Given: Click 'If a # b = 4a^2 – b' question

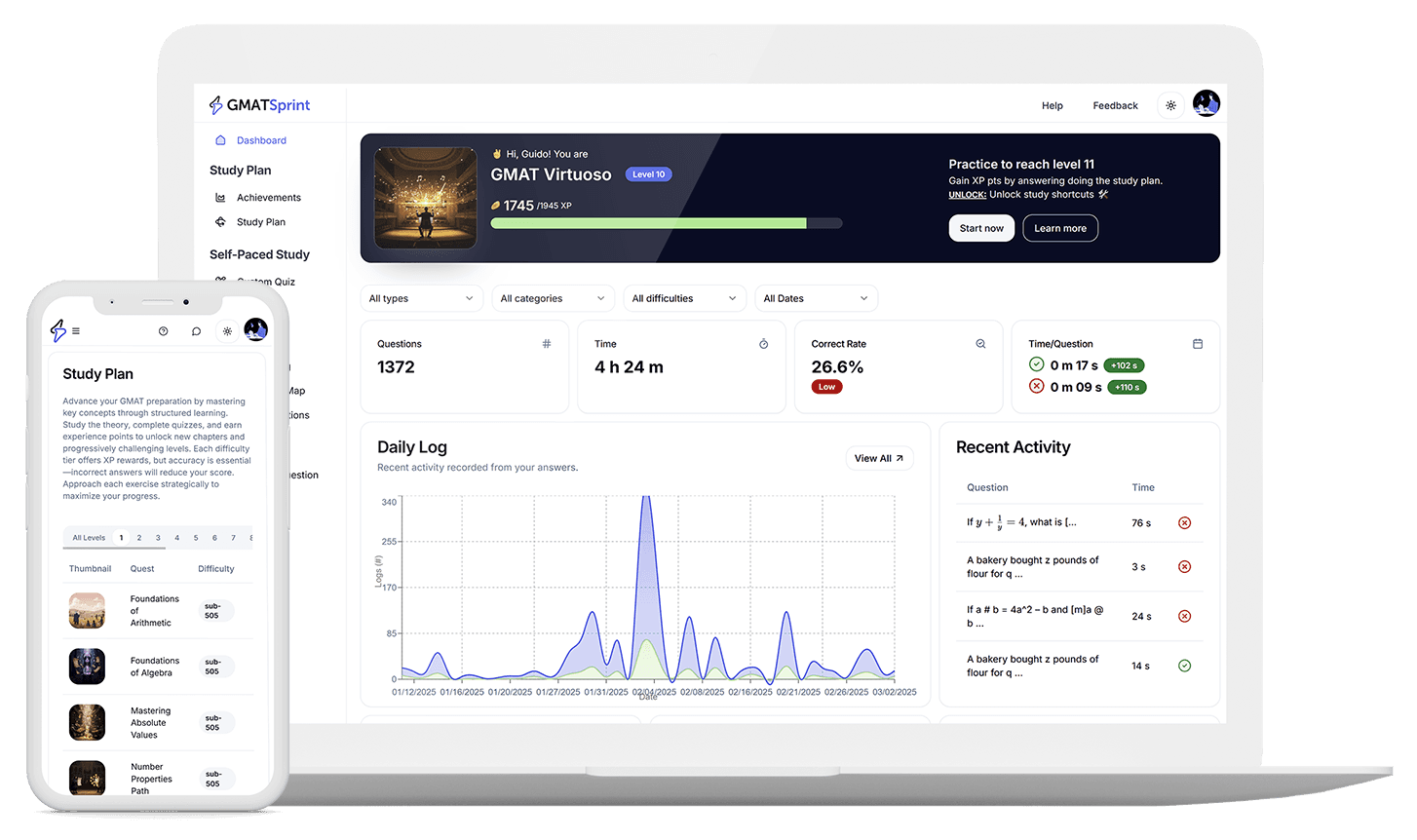Looking at the screenshot, I should (1035, 616).
